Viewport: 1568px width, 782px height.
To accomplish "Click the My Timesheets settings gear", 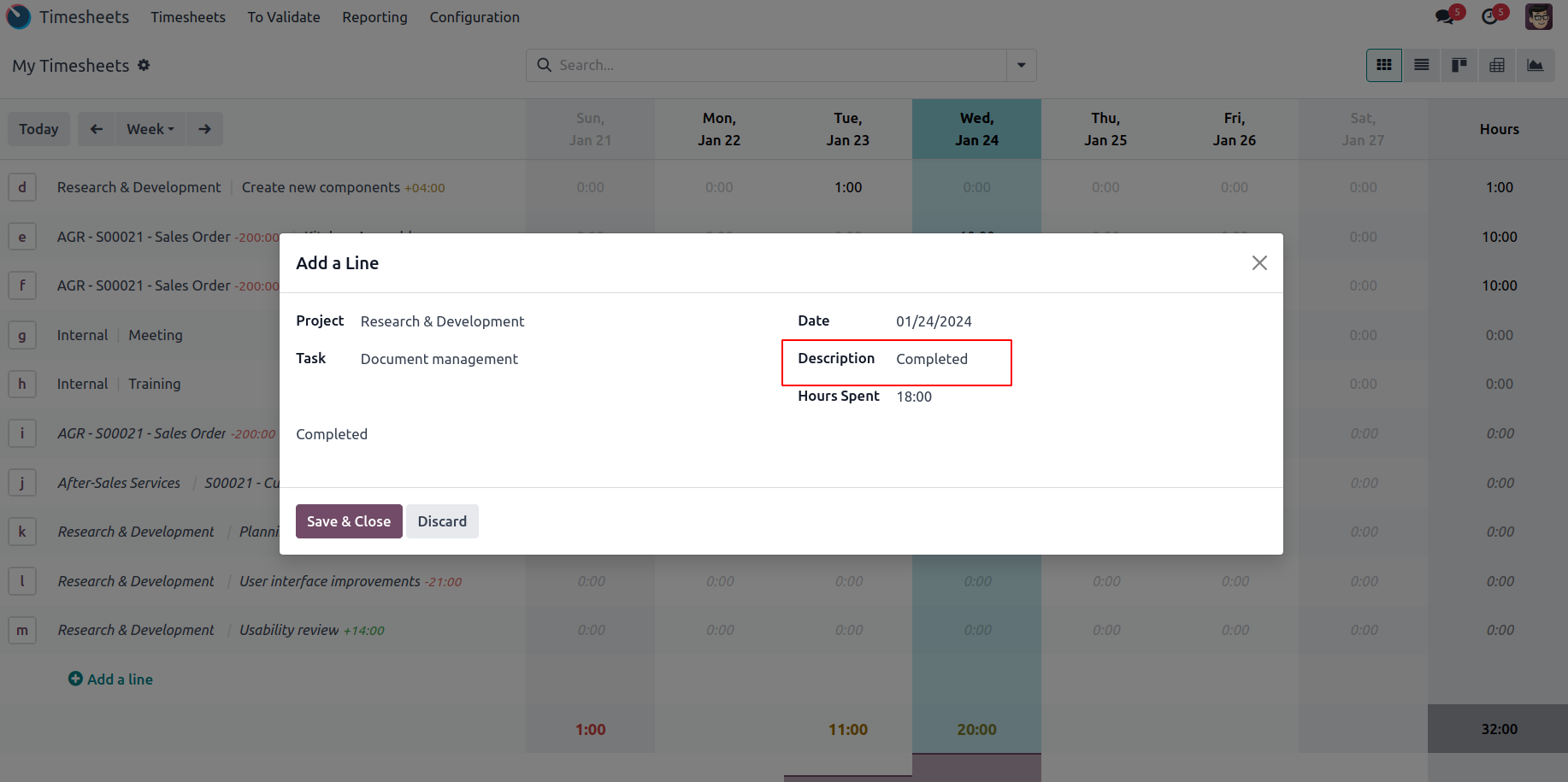I will click(144, 65).
